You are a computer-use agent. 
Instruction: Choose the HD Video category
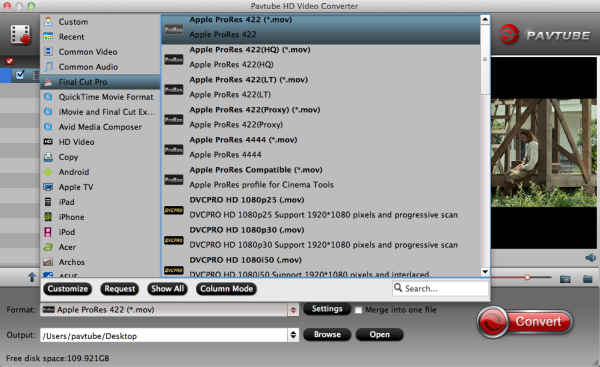point(76,142)
